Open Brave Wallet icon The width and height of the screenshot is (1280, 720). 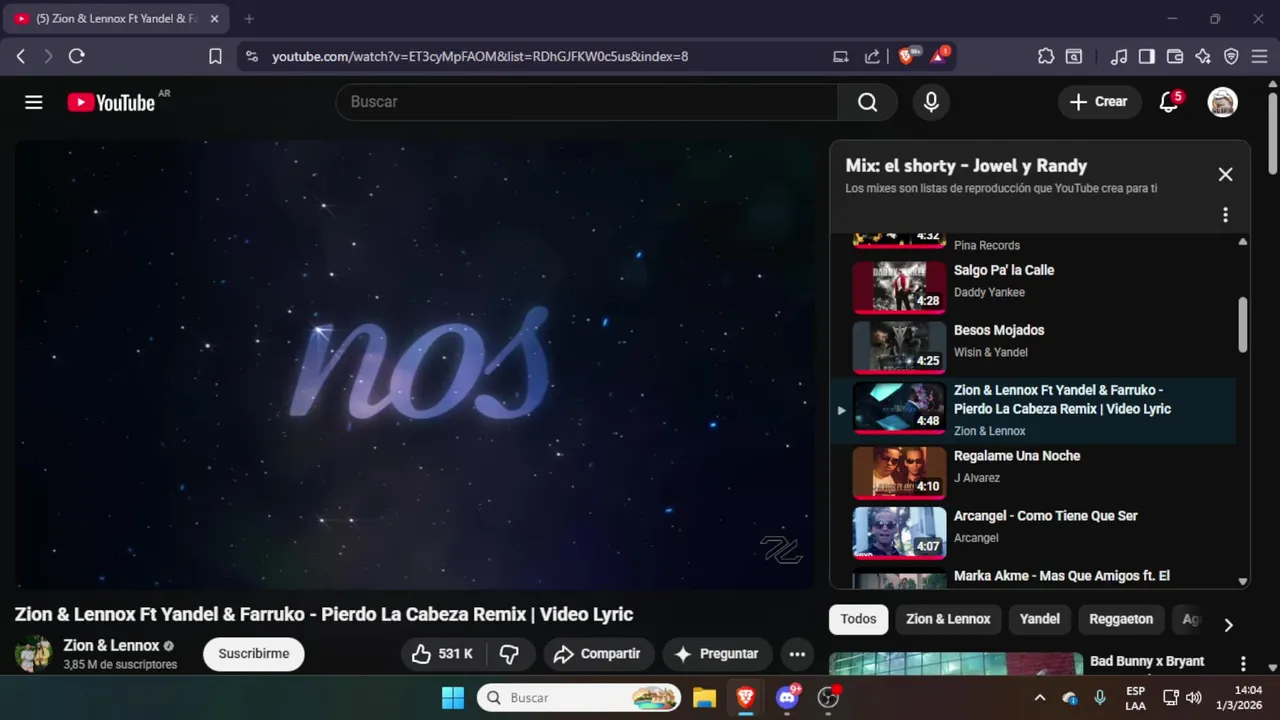pyautogui.click(x=1175, y=56)
